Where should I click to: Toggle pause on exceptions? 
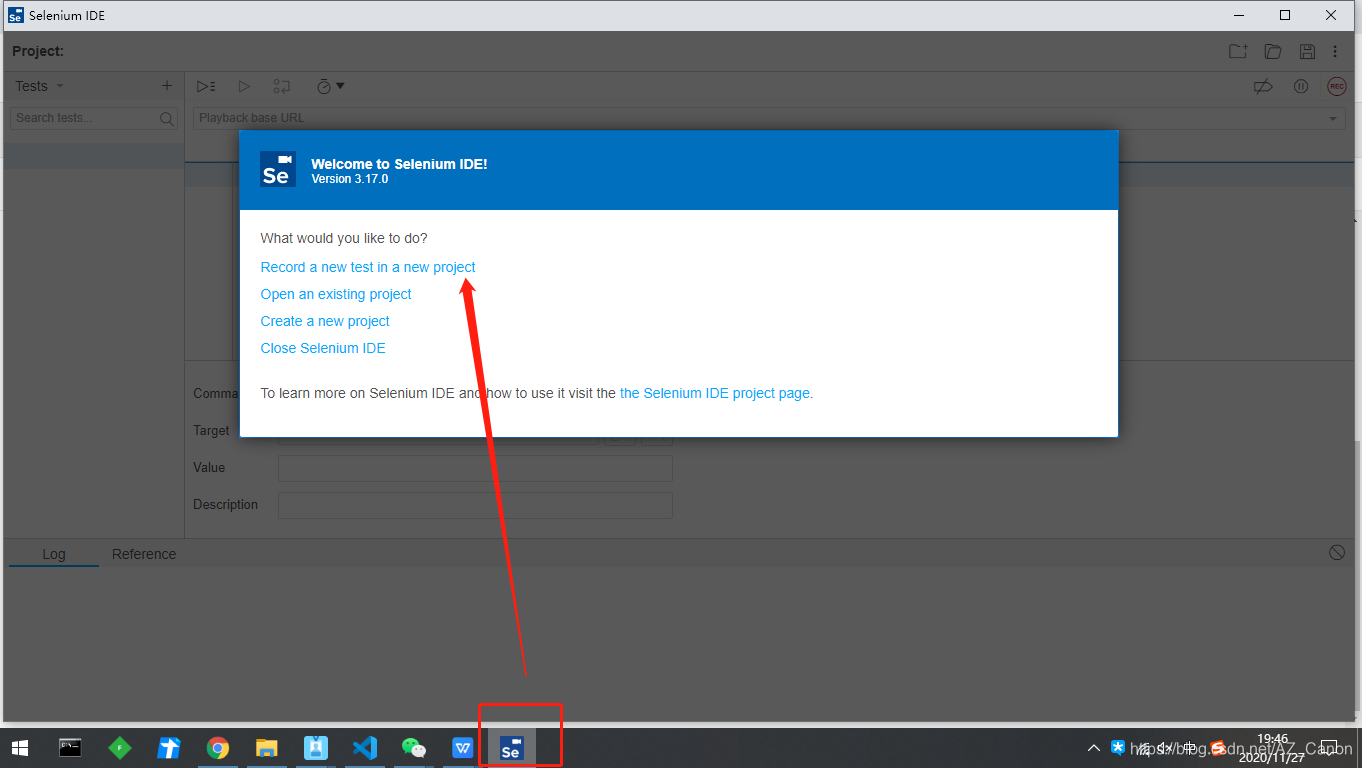pyautogui.click(x=1301, y=87)
